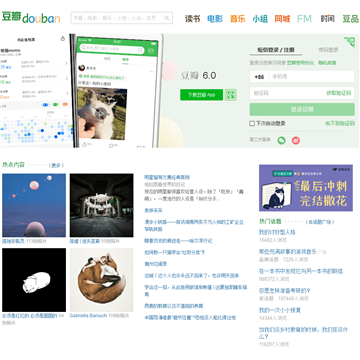
Task: Open the planets over blue sky album thumbnail
Action: coord(34,205)
